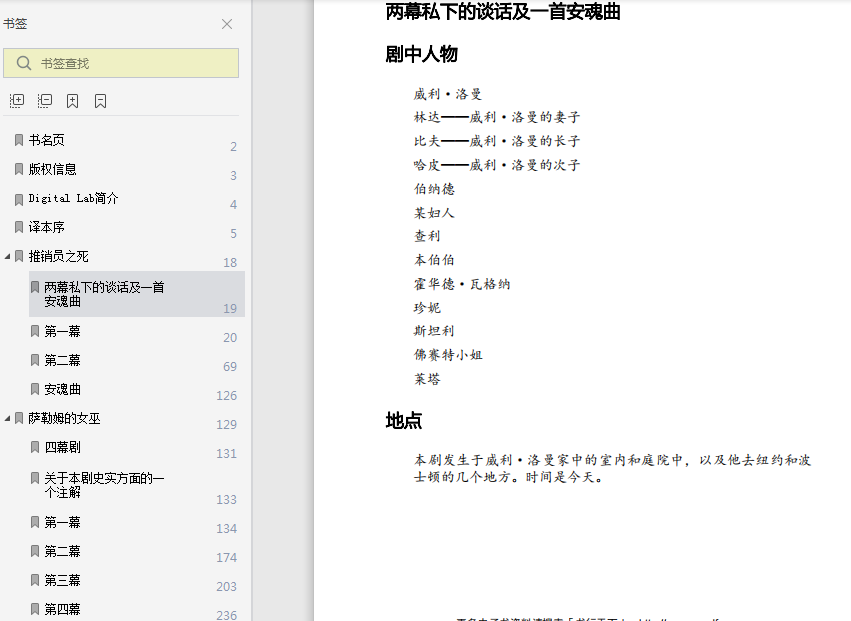
Task: Click the name 伯纳德 in cast list
Action: (x=434, y=189)
